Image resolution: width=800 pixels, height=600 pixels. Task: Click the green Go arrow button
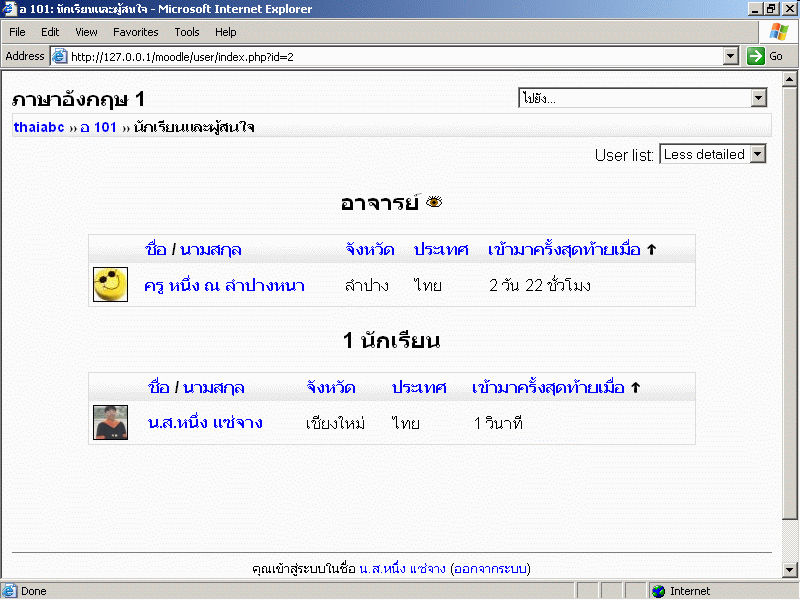pos(756,56)
